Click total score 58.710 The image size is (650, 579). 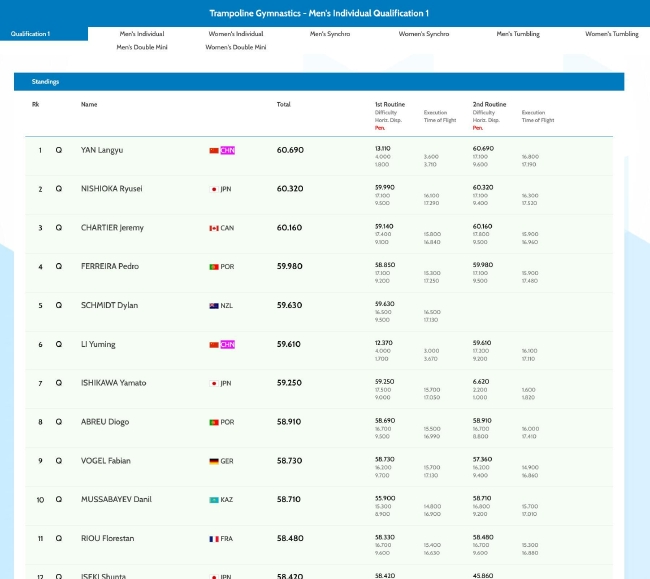[x=289, y=499]
